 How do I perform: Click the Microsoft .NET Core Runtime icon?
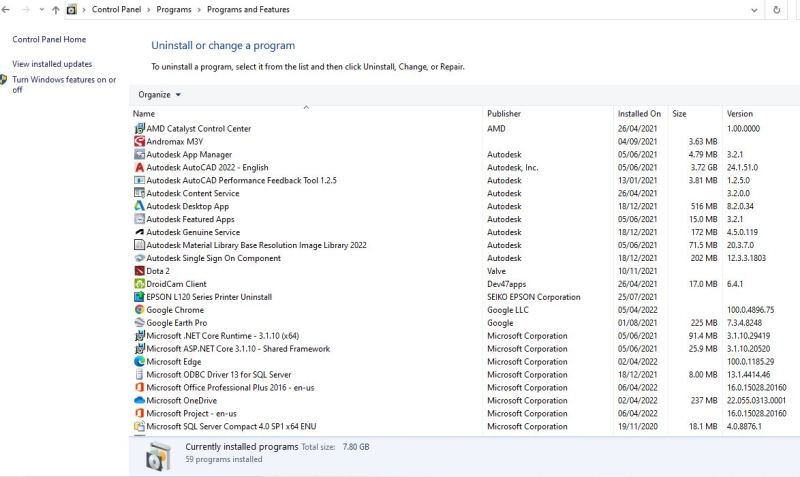click(139, 336)
